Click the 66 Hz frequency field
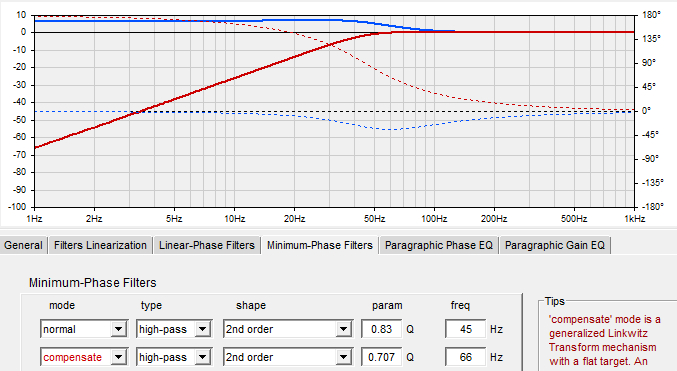The height and width of the screenshot is (371, 677). (465, 357)
